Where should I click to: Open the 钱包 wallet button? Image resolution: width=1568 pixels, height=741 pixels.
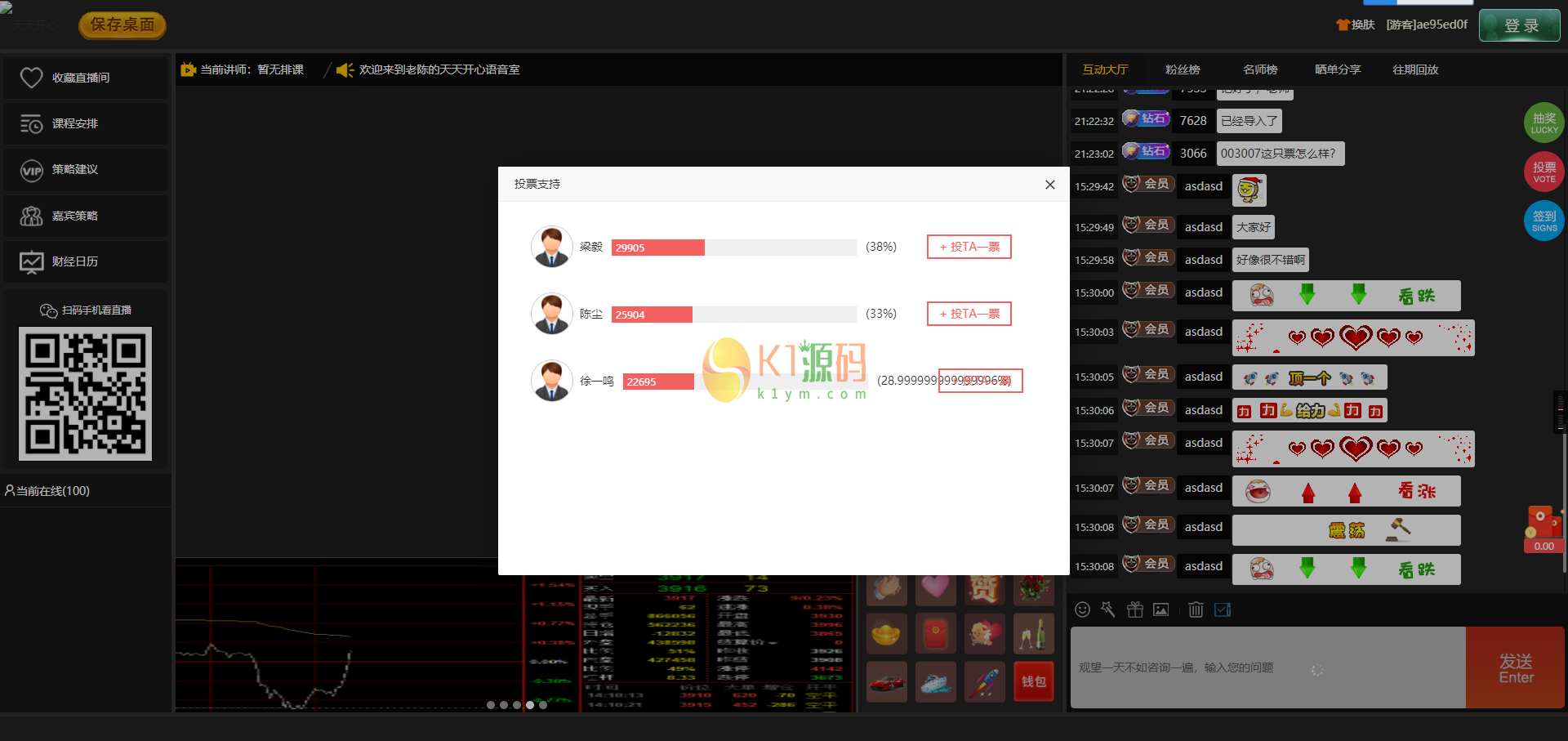(1033, 682)
